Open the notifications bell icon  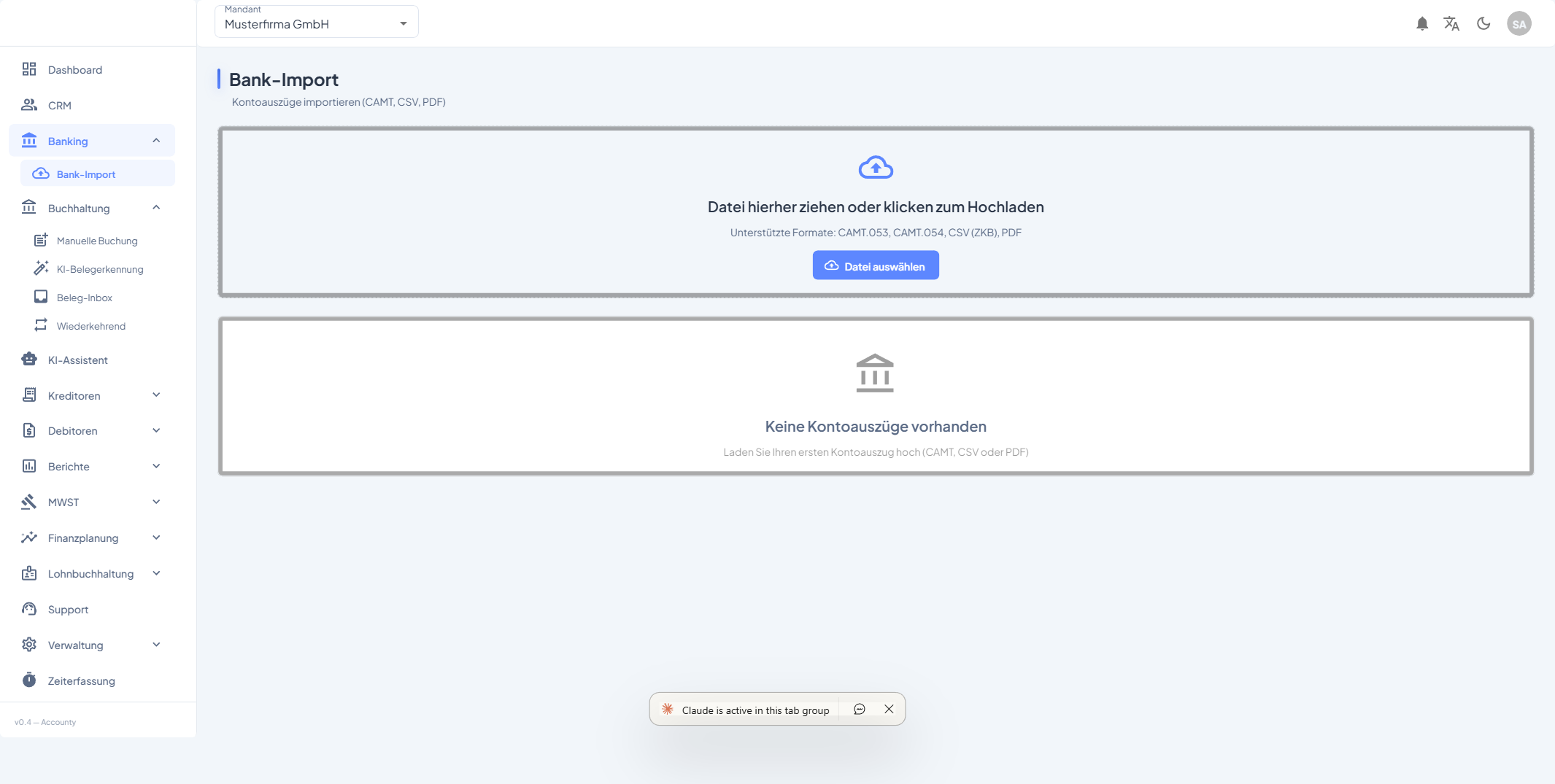tap(1421, 24)
